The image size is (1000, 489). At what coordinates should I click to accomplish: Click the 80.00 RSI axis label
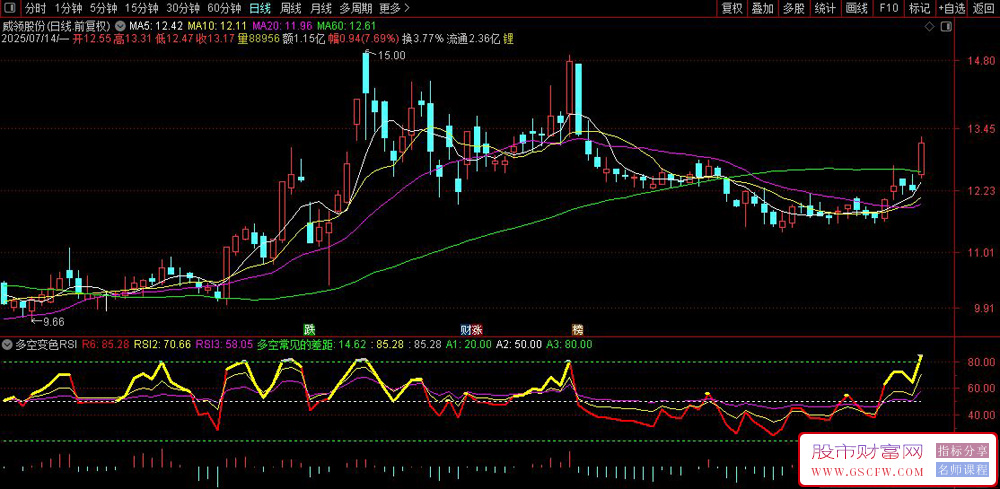[982, 362]
